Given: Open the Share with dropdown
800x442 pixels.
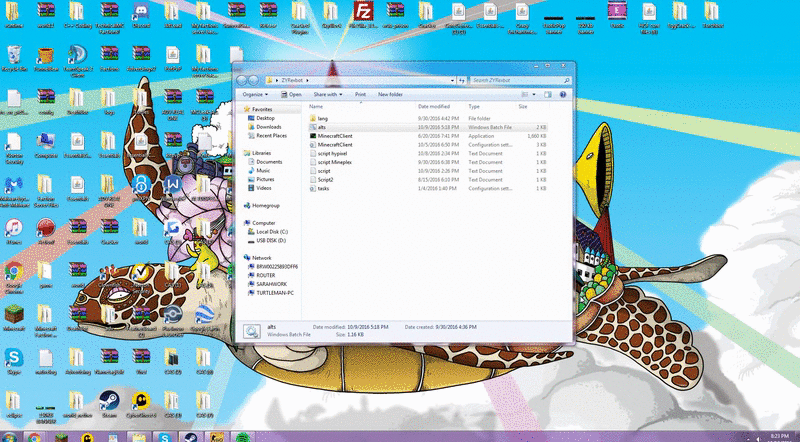Looking at the screenshot, I should pyautogui.click(x=328, y=94).
